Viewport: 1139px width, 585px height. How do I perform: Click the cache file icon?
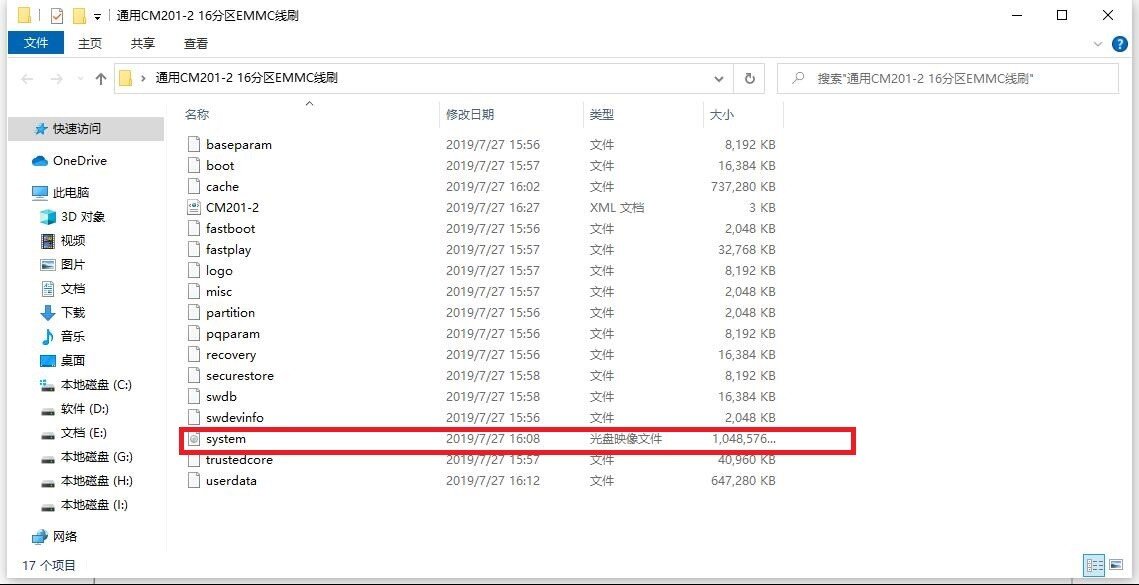193,186
